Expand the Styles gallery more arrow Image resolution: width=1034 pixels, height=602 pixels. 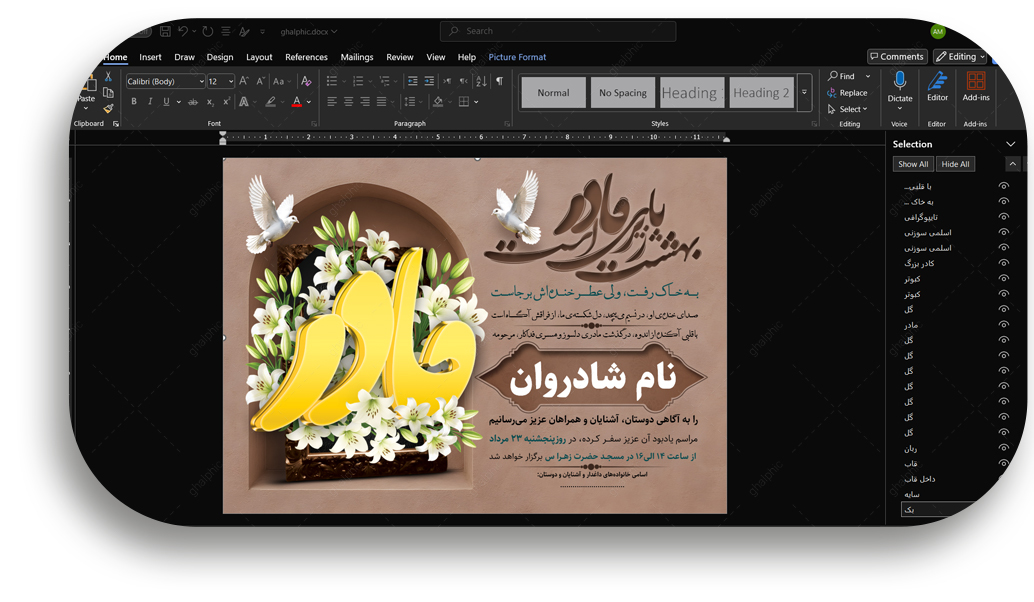click(x=804, y=93)
